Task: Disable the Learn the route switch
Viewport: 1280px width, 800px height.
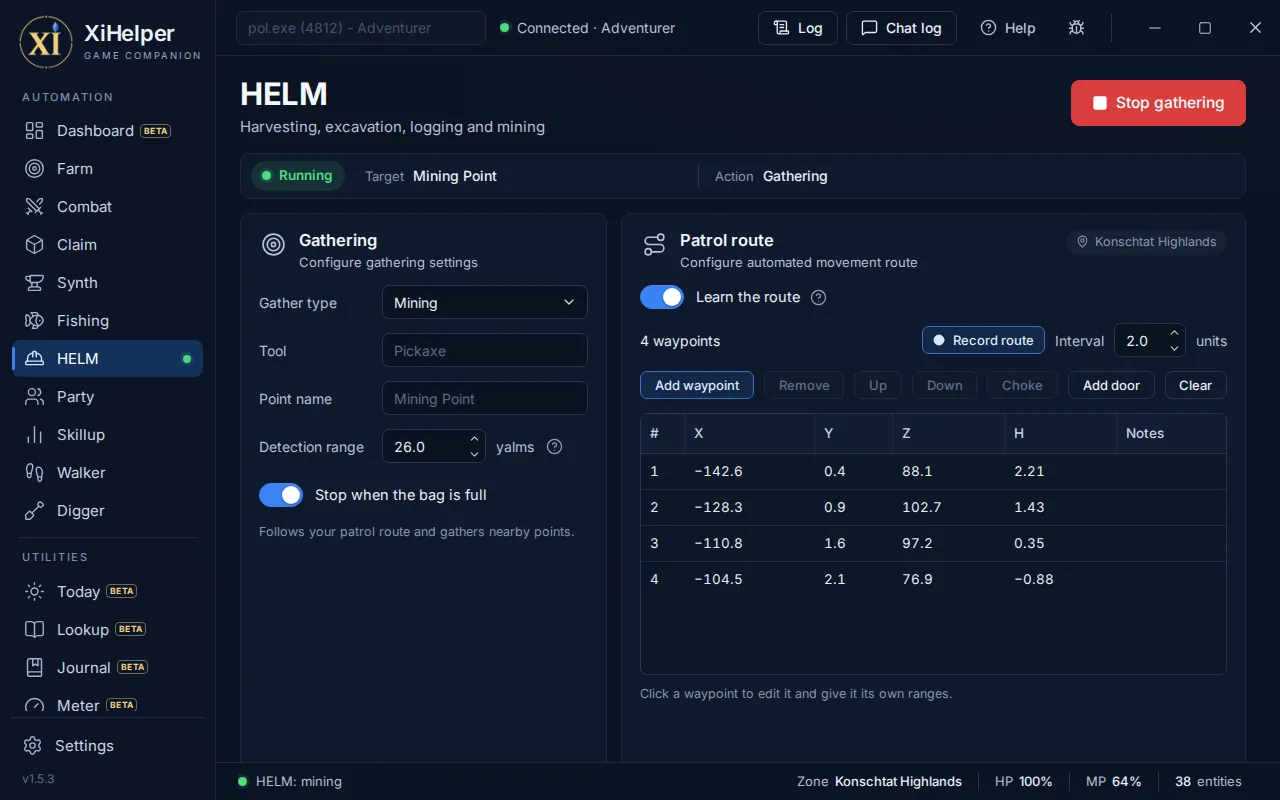Action: pos(662,297)
